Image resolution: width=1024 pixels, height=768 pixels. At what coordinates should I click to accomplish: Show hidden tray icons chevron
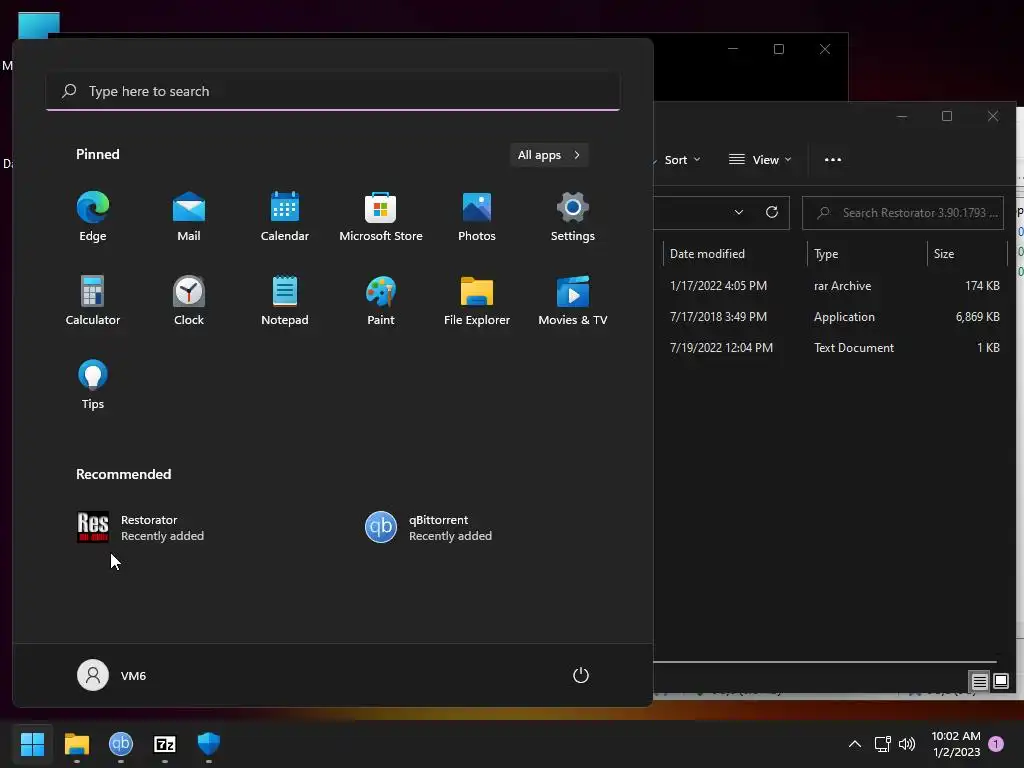click(854, 744)
